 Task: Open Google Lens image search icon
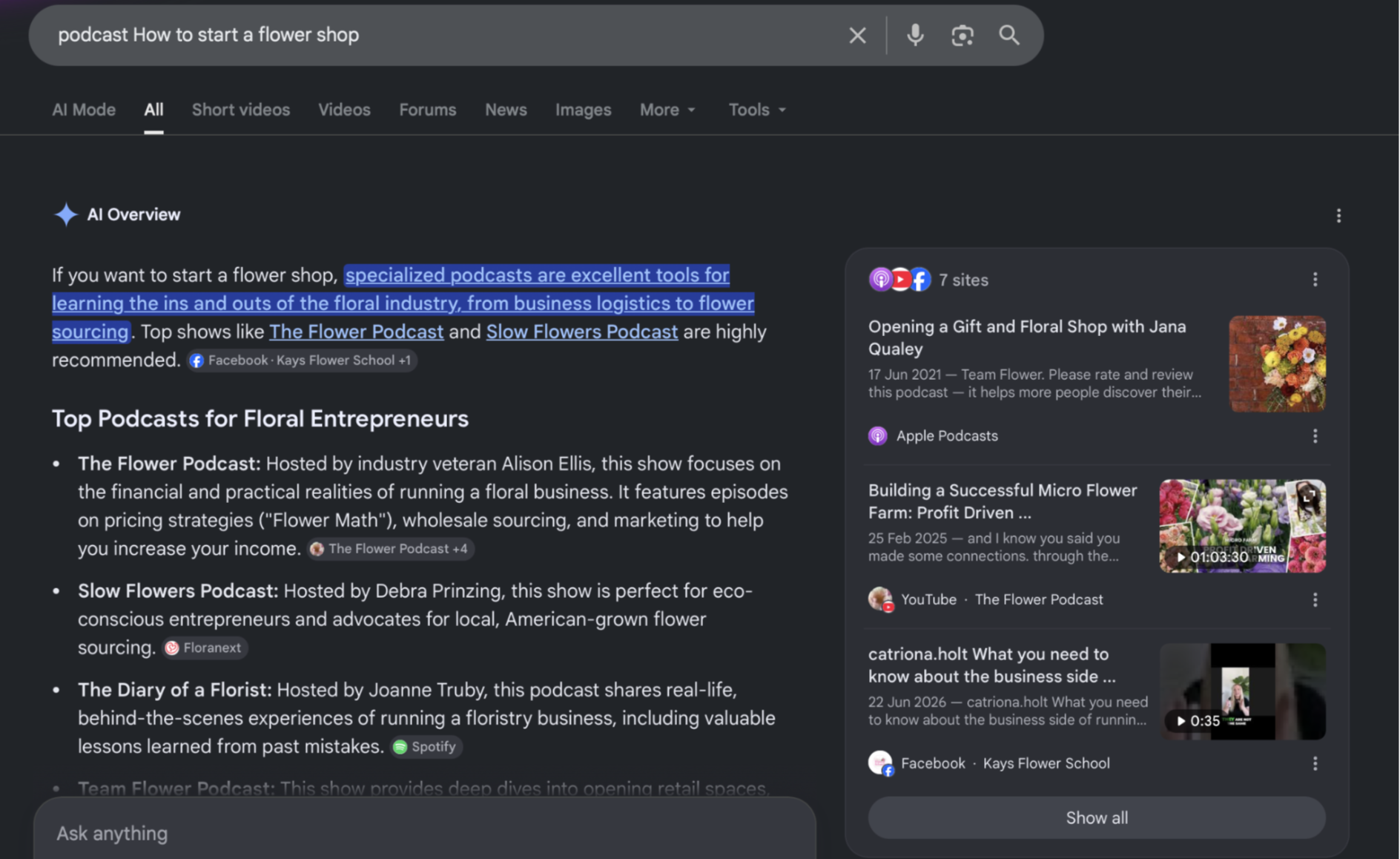tap(962, 35)
